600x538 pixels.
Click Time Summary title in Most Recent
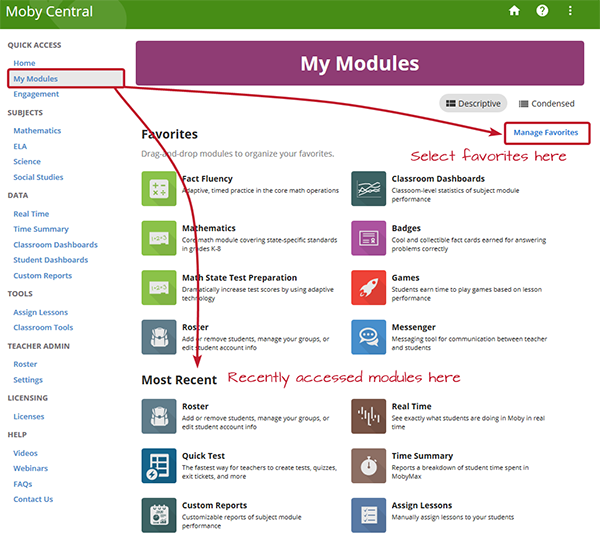422,456
